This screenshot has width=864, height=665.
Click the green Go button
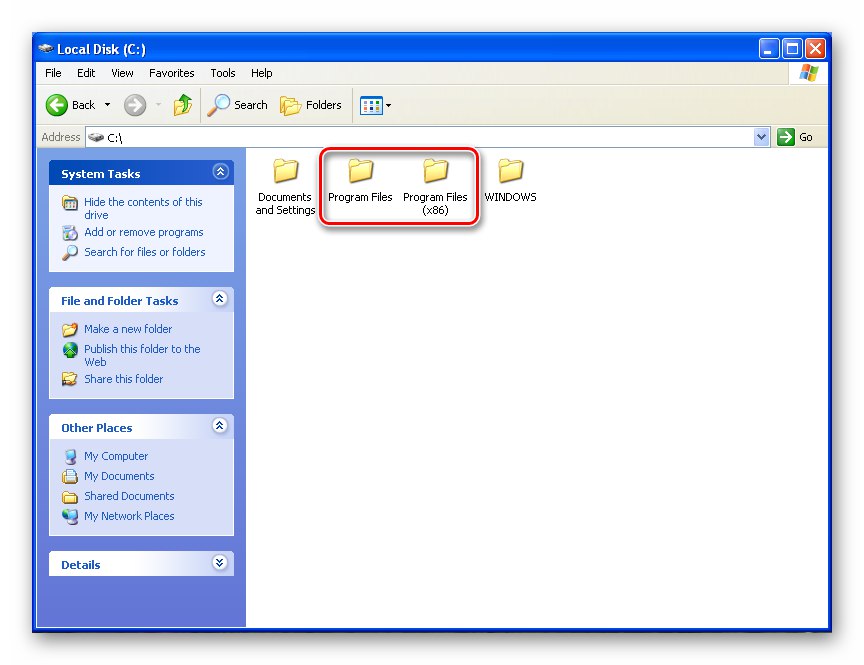coord(795,137)
